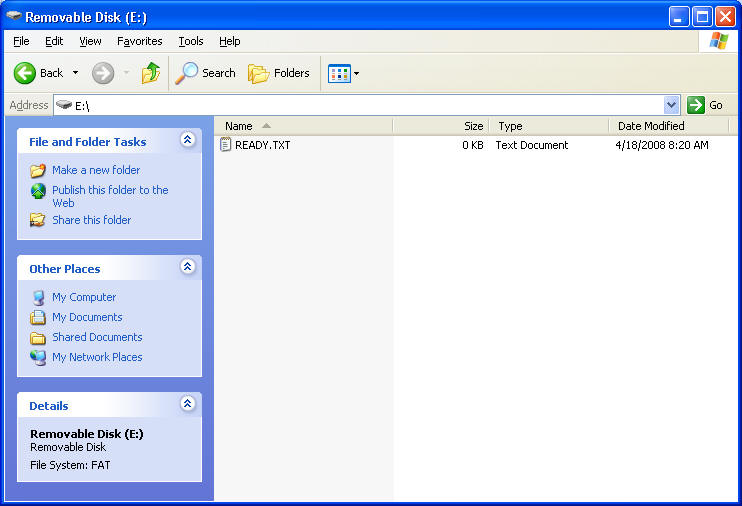
Task: Click the Share this folder icon
Action: coord(38,220)
